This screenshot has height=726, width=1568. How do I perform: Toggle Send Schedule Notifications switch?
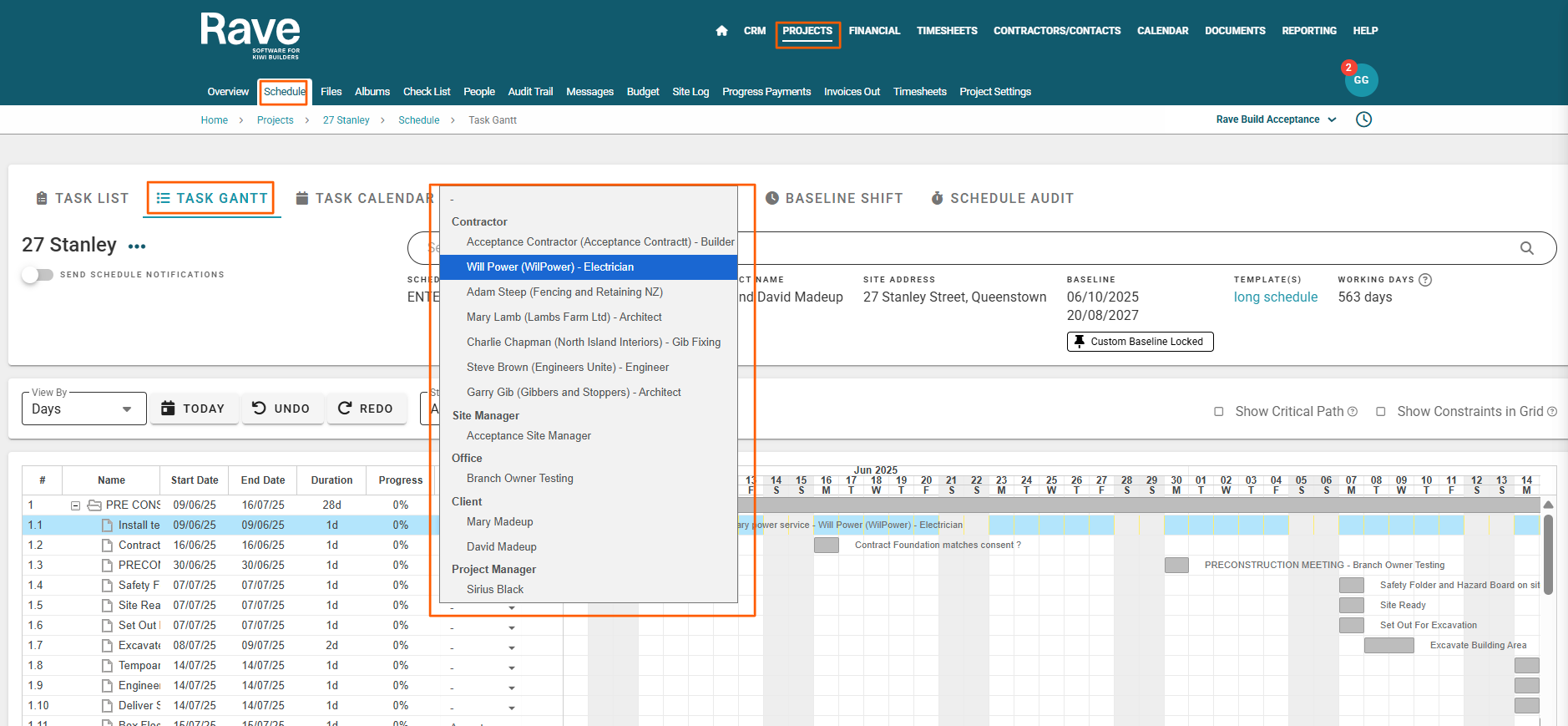pos(38,275)
